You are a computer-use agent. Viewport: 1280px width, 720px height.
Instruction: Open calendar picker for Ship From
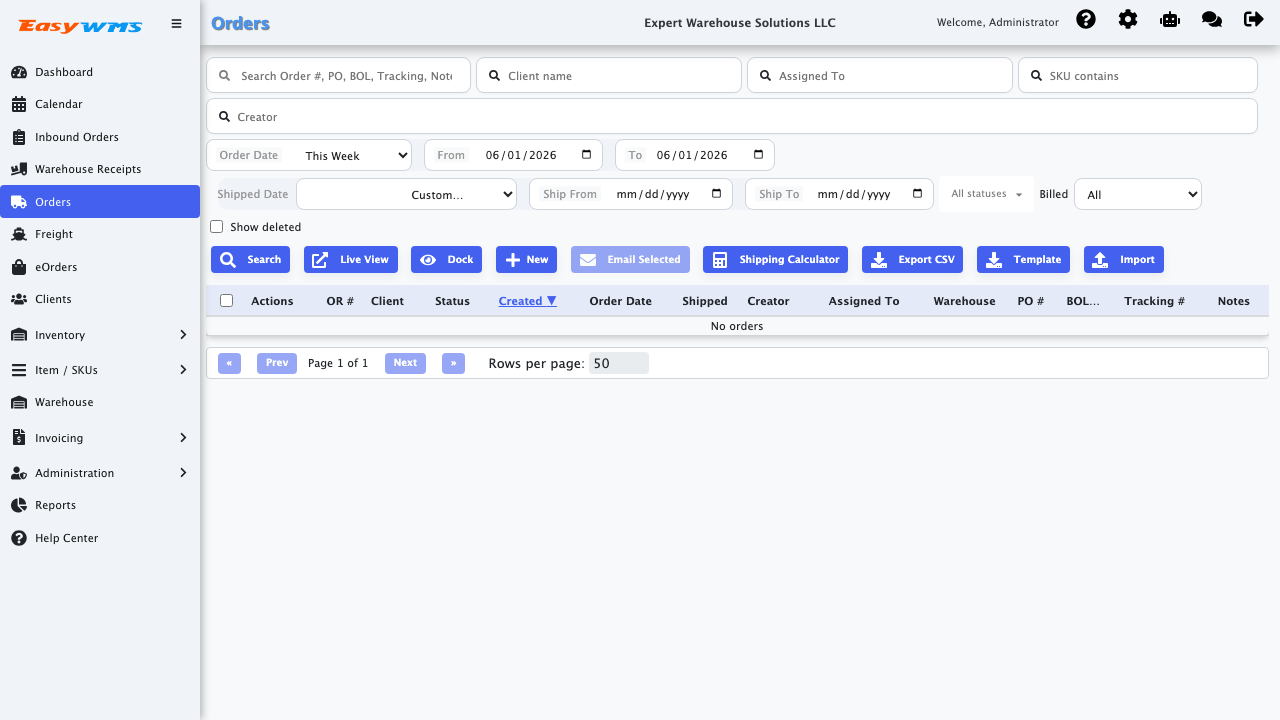716,193
